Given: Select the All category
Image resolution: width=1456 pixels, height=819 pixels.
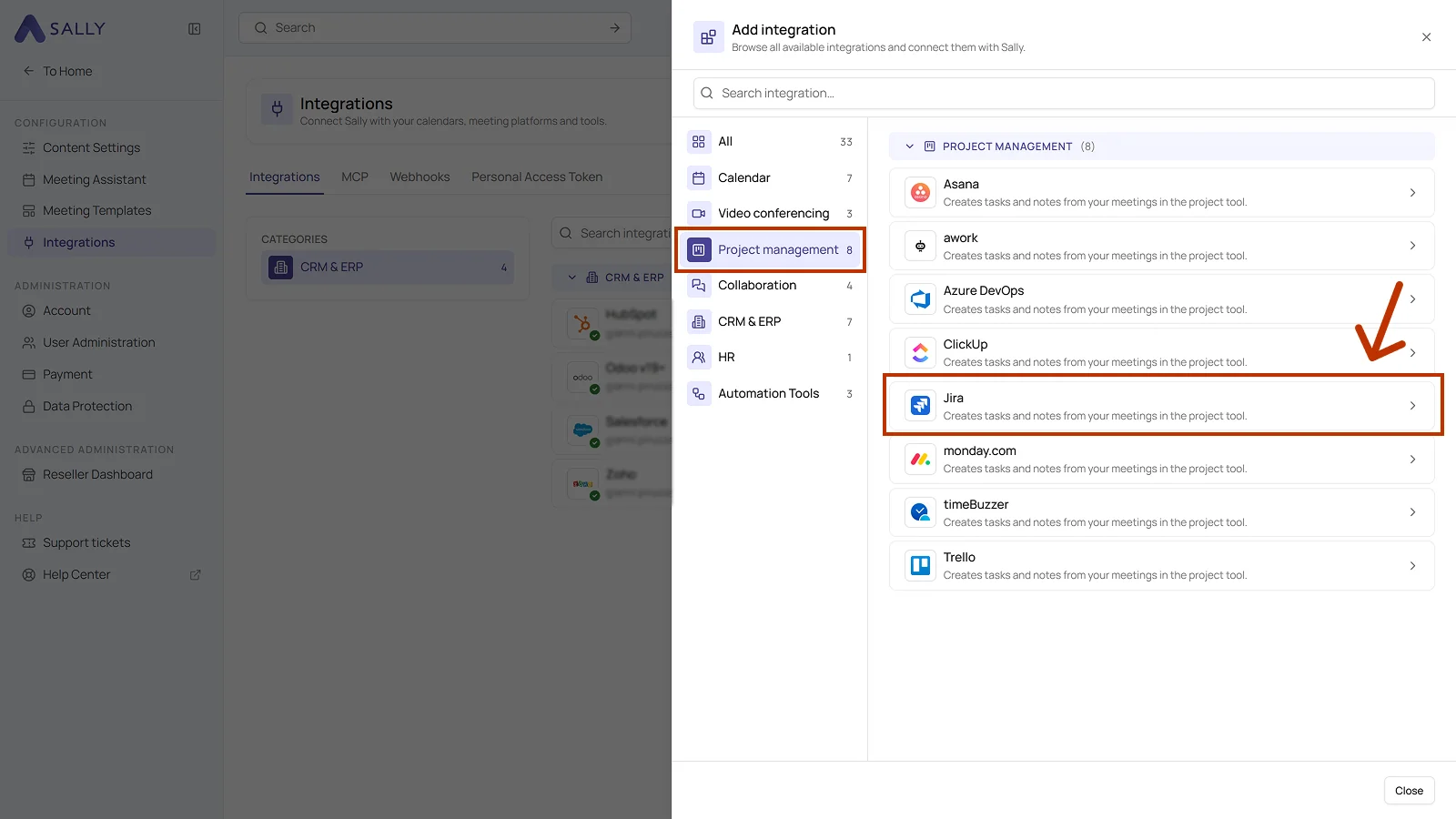Looking at the screenshot, I should pos(770,142).
